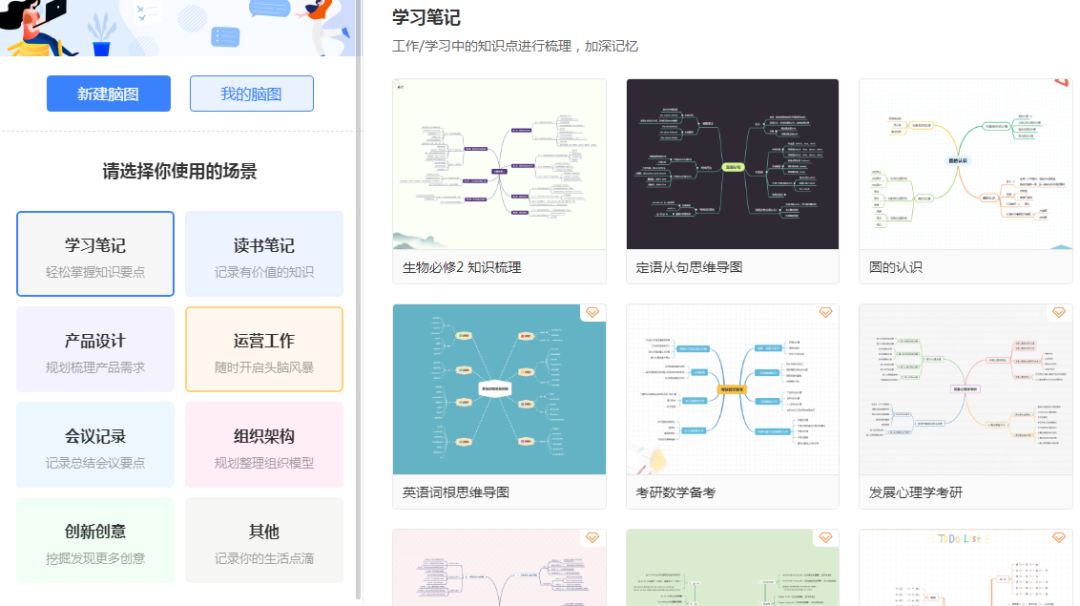
Task: Click 英语词根思维导图 title text
Action: 455,492
